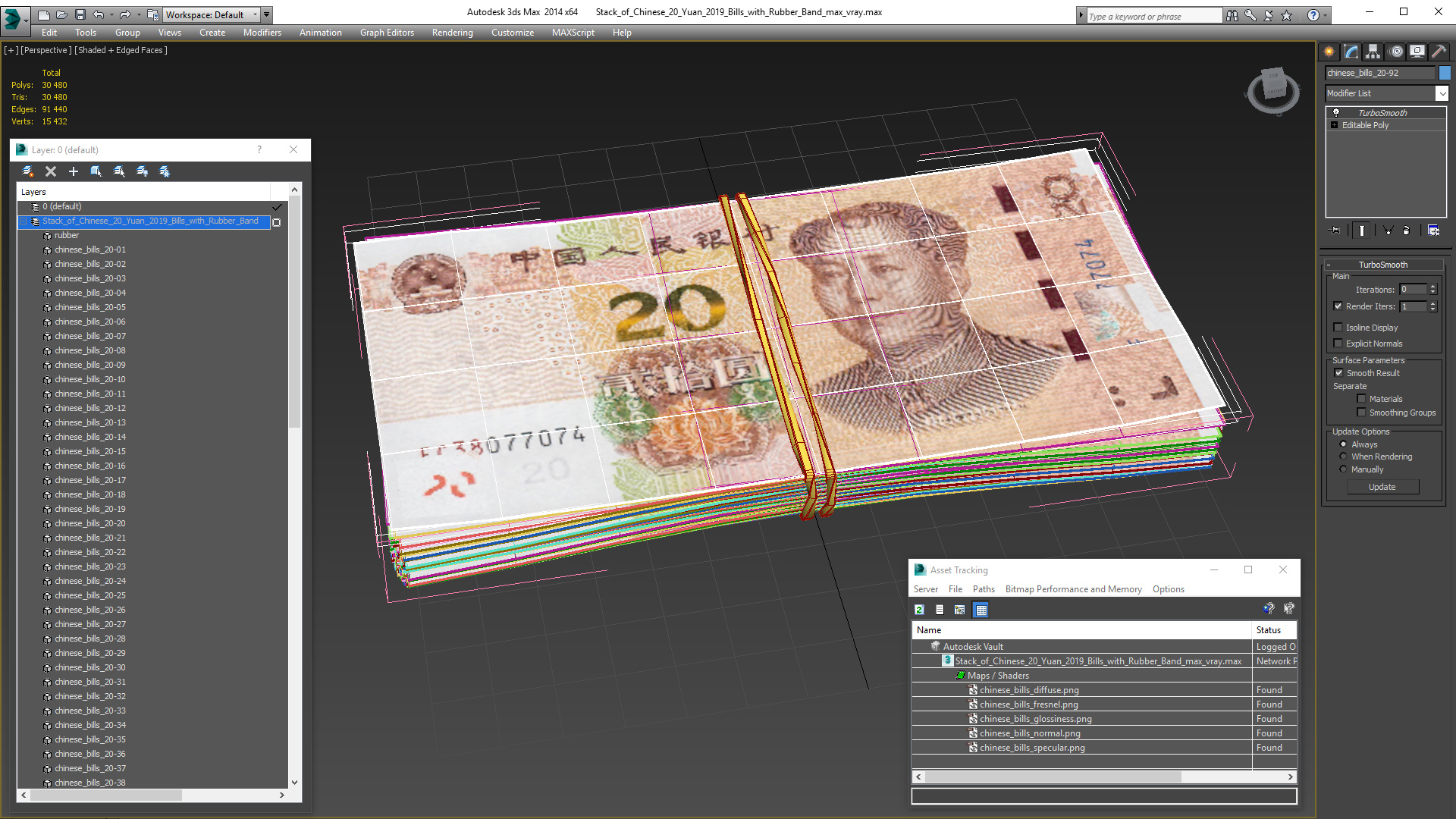Open the undo history dropdown arrow
This screenshot has width=1456, height=819.
[x=111, y=15]
